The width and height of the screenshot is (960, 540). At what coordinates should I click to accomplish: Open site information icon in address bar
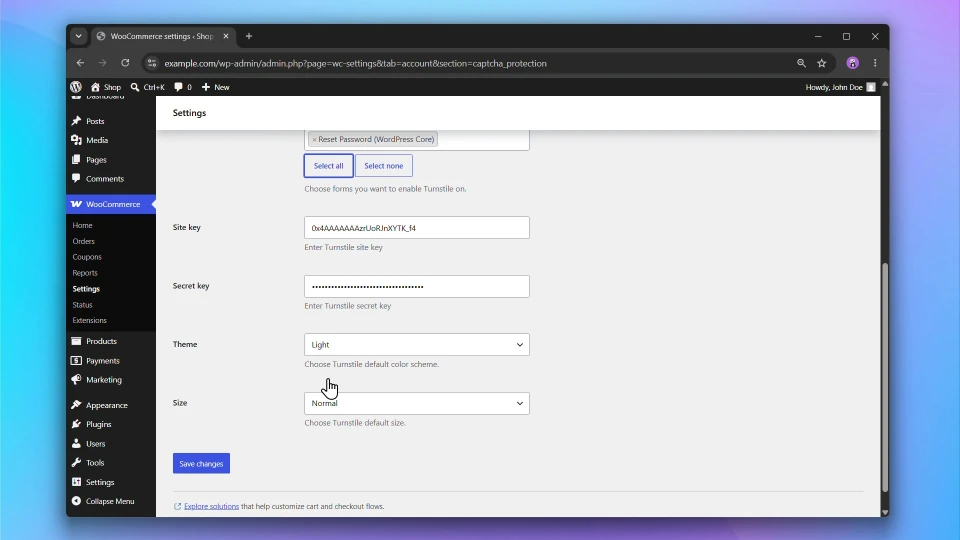[152, 63]
